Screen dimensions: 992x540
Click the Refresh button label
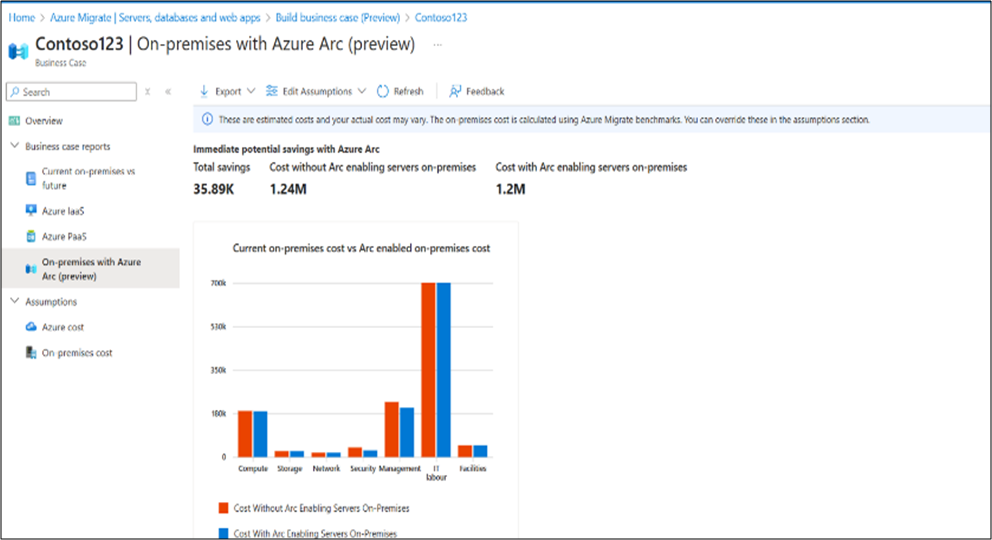click(409, 92)
